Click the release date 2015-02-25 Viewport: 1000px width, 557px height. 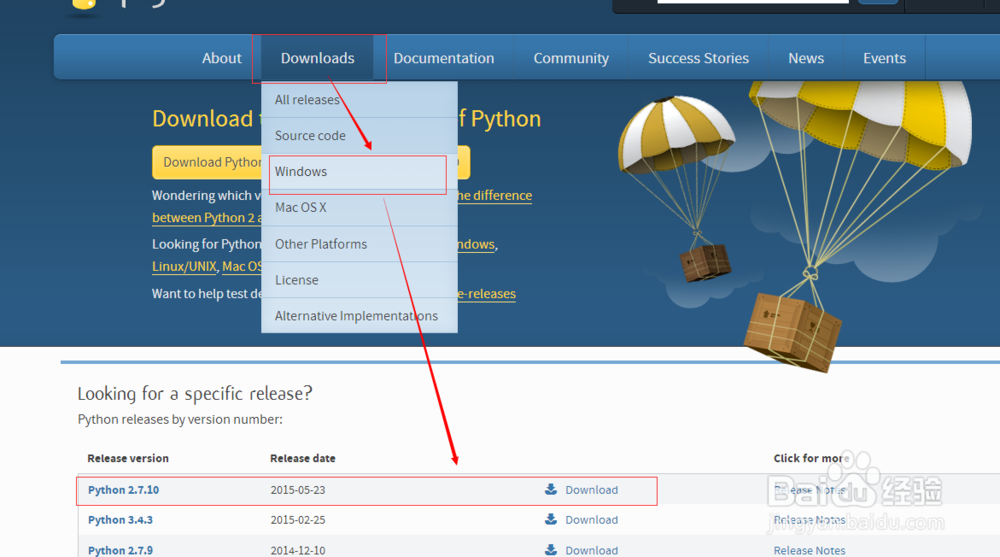click(298, 520)
